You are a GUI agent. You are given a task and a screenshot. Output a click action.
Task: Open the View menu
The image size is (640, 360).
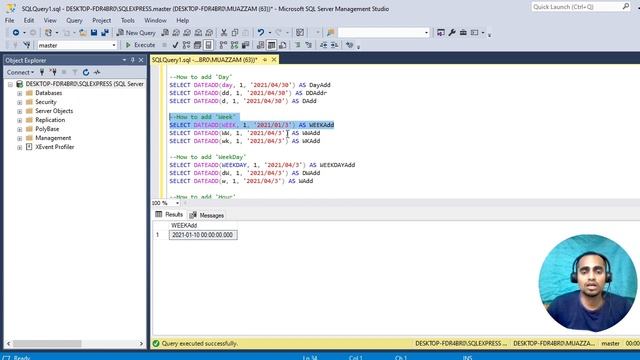click(50, 20)
